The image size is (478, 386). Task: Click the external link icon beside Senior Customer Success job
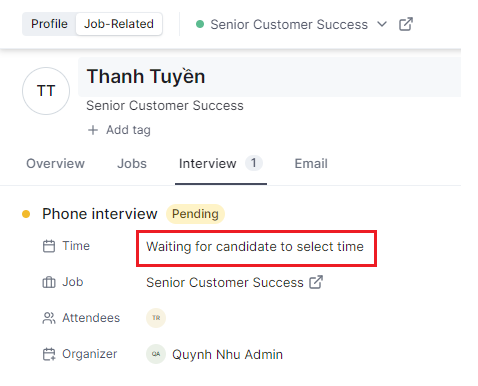click(x=316, y=282)
